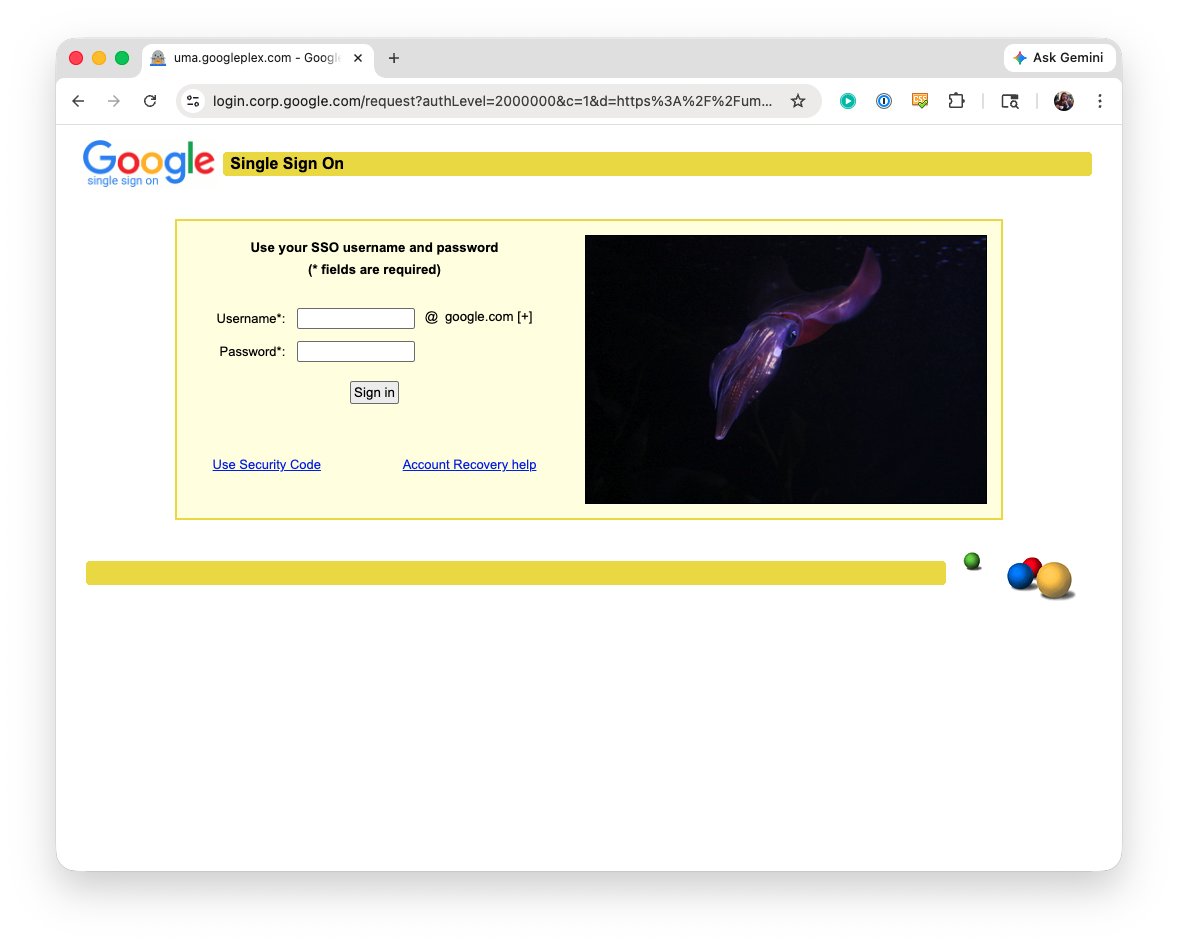Click the Ask Gemini button
The width and height of the screenshot is (1178, 945).
pos(1059,58)
